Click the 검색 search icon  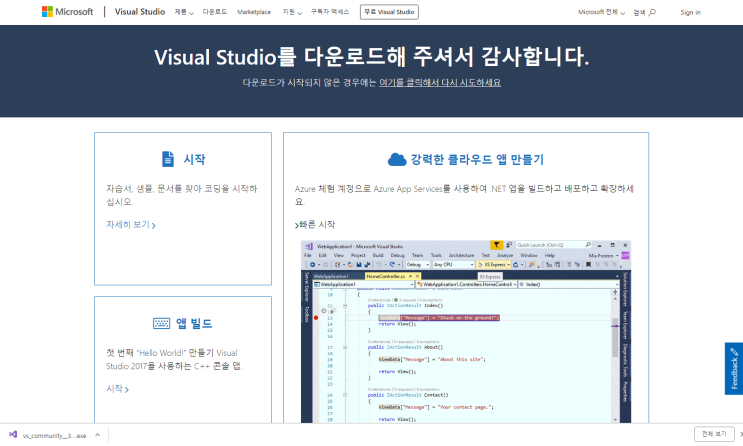coord(652,12)
